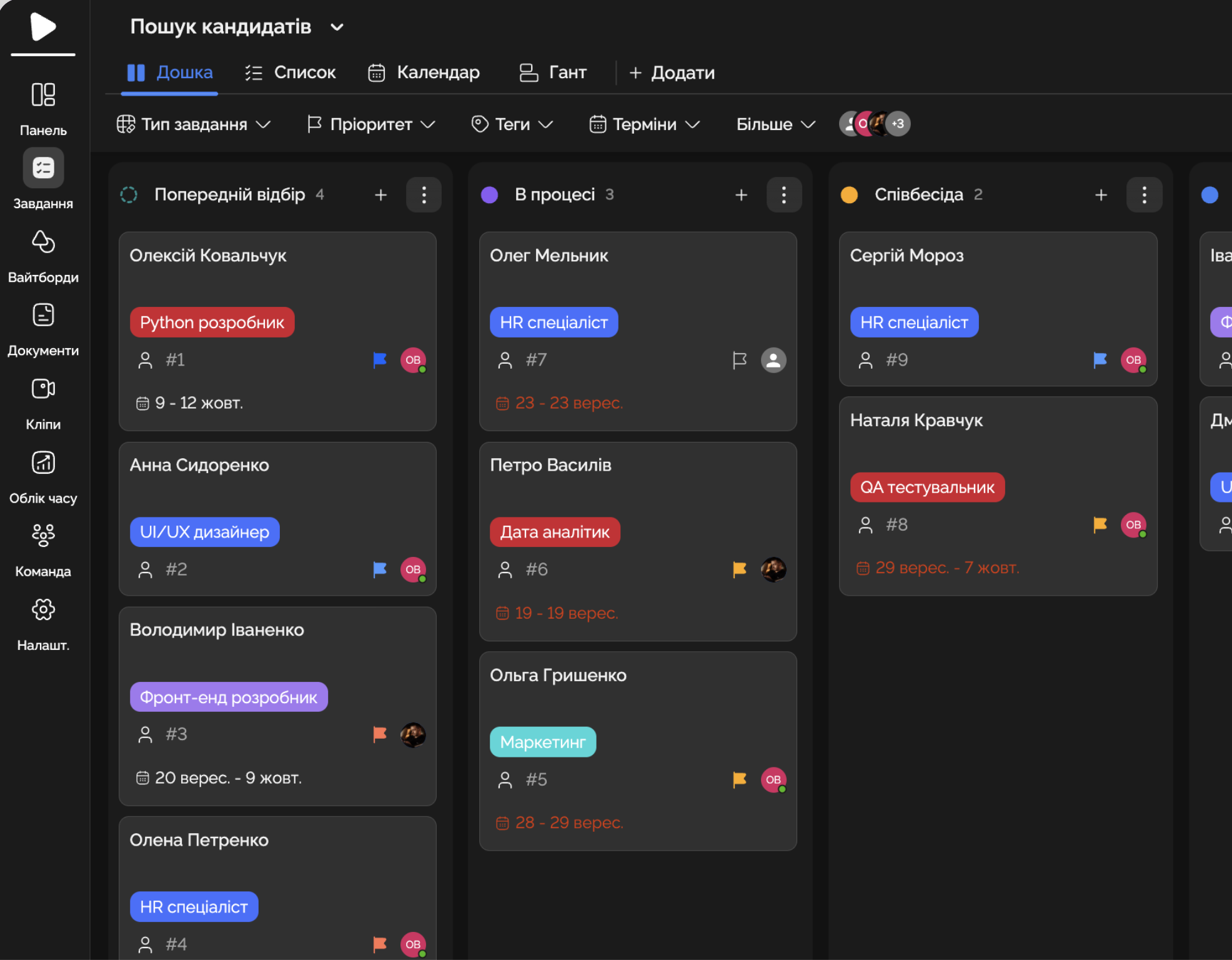
Task: Open the Гант view tab
Action: pos(553,72)
